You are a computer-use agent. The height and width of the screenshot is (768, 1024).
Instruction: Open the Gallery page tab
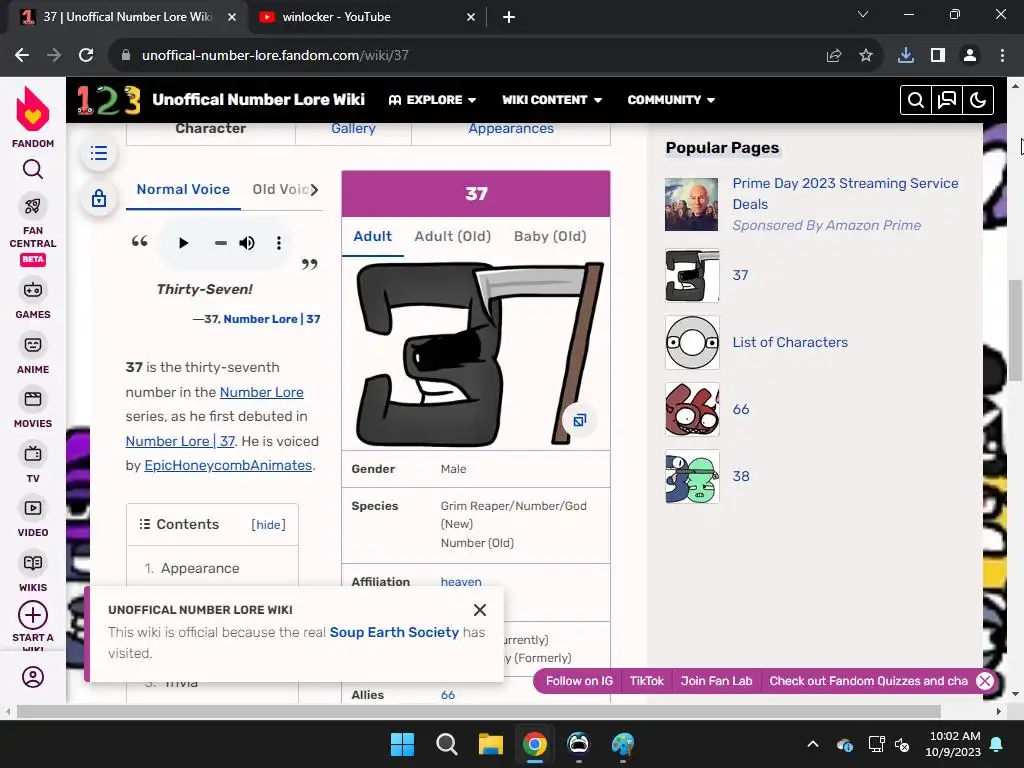coord(353,129)
